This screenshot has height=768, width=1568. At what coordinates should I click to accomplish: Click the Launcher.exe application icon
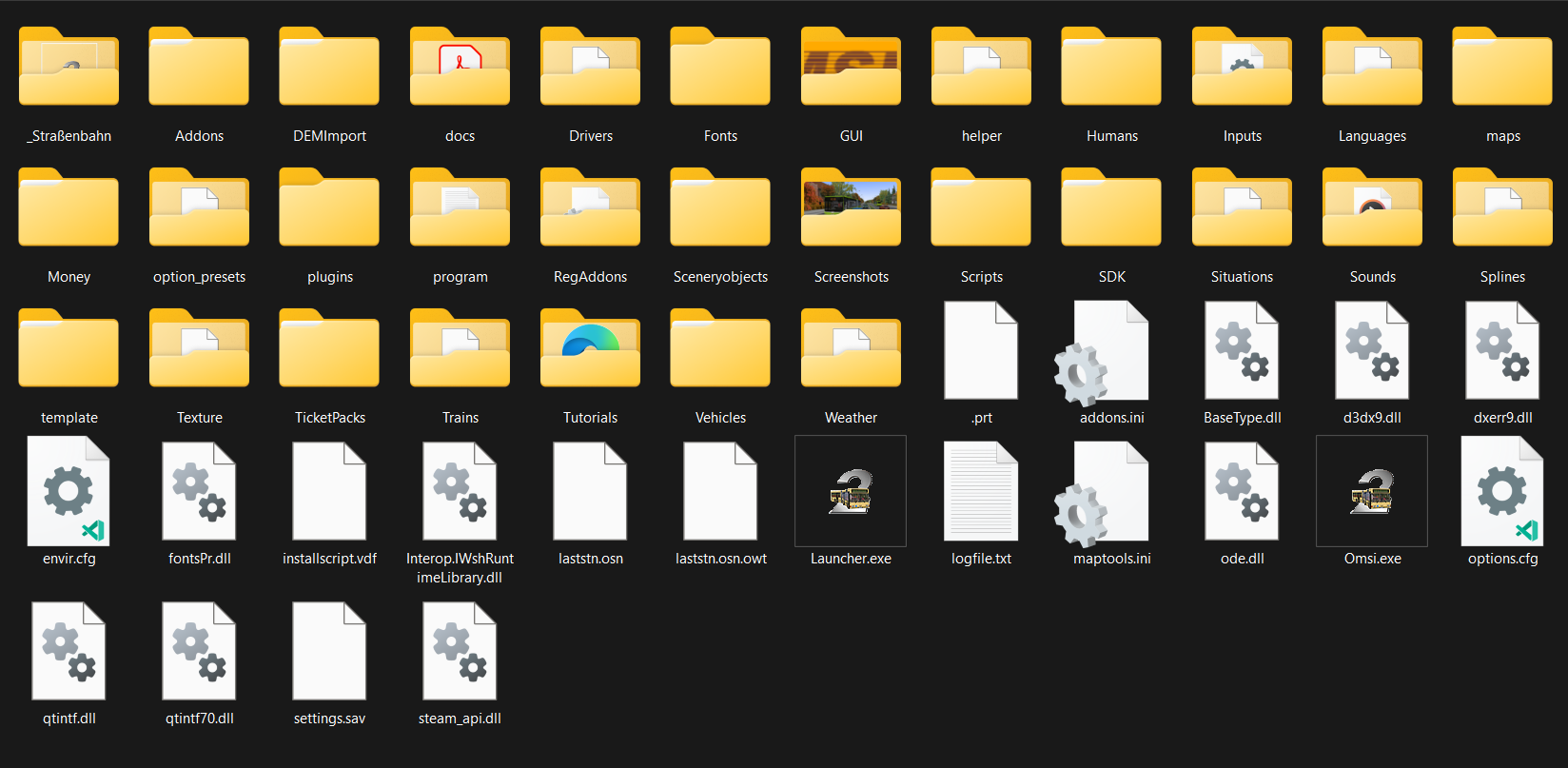851,492
